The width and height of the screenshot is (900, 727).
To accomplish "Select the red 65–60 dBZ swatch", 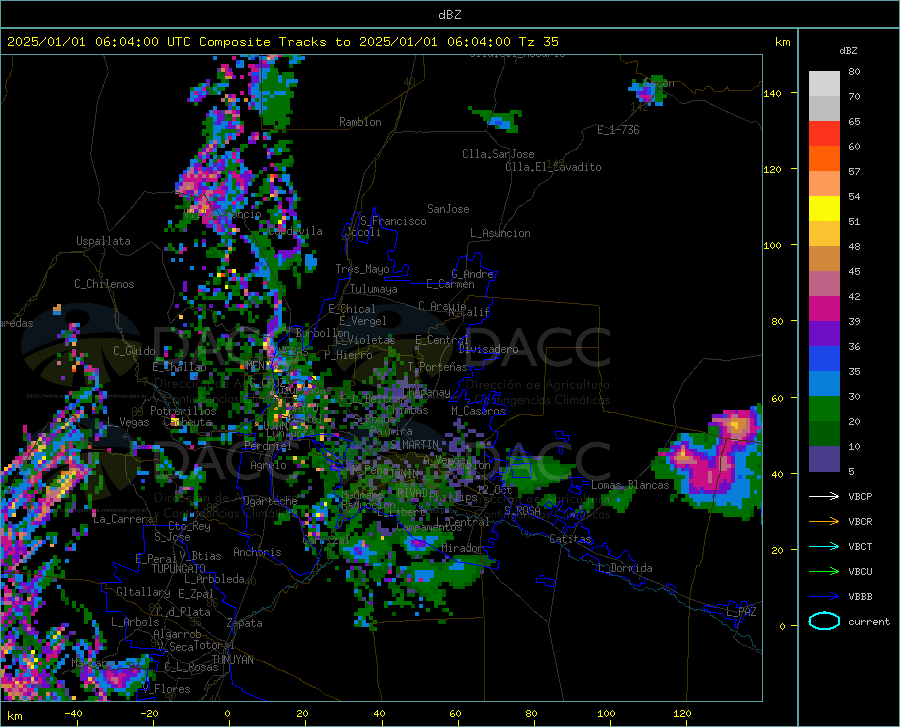I will pos(824,134).
